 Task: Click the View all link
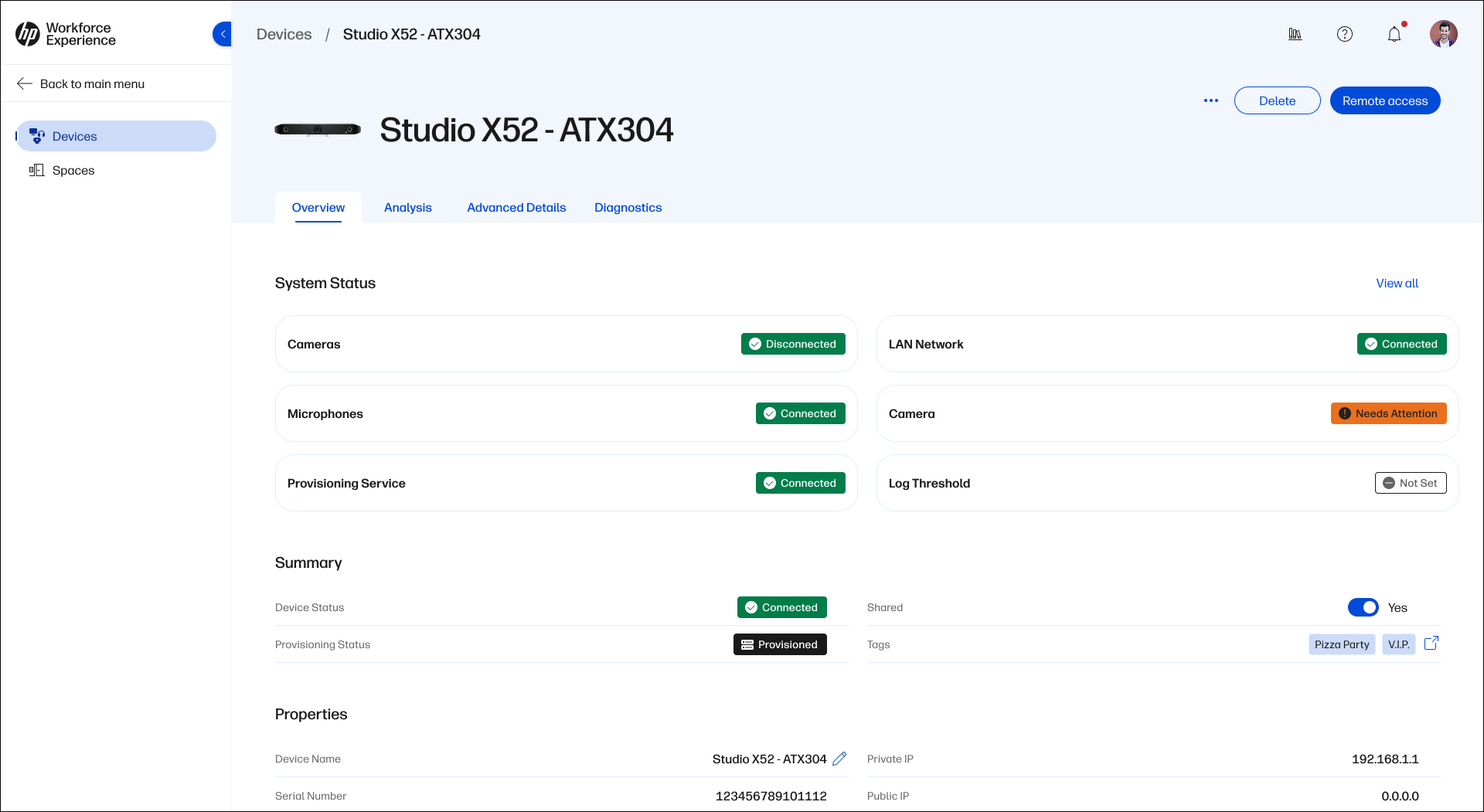pyautogui.click(x=1397, y=283)
